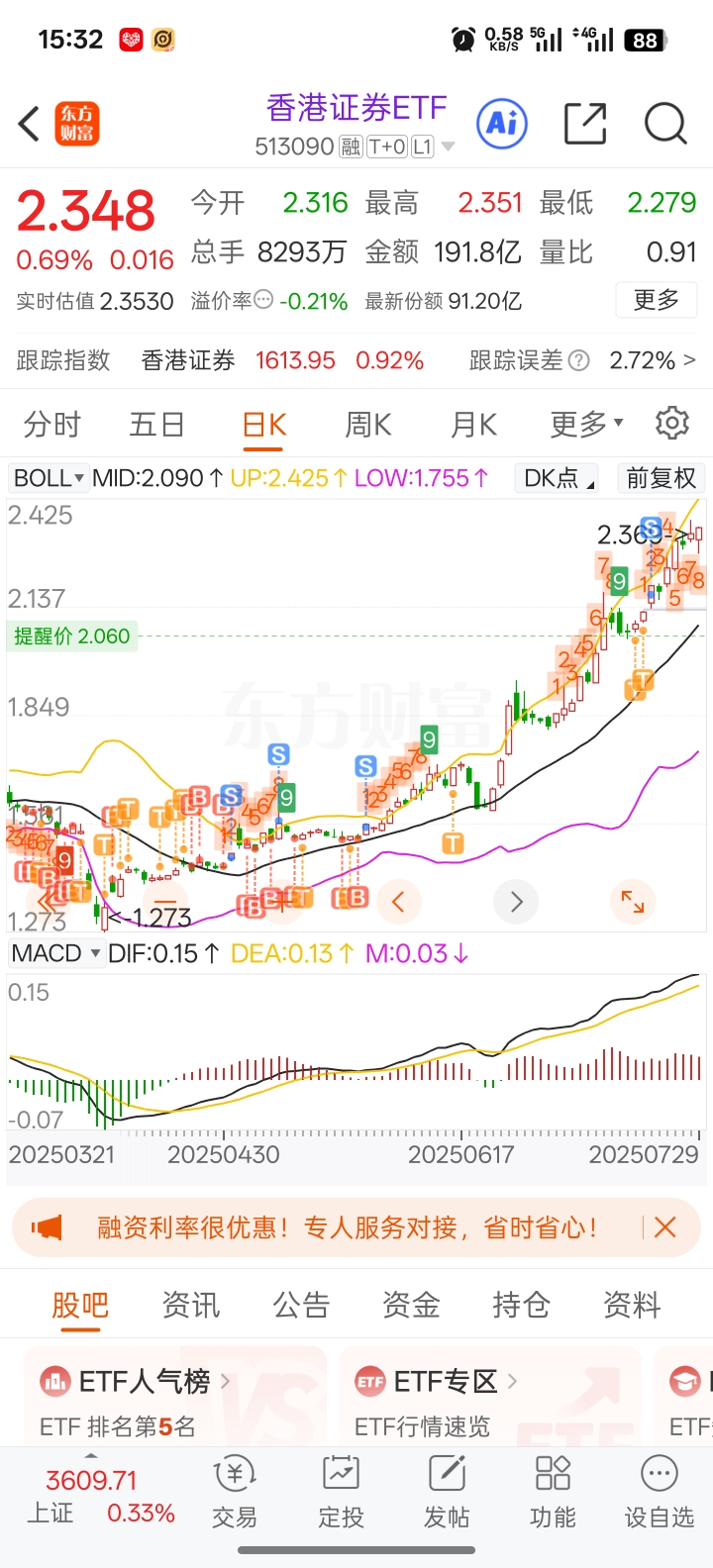Show previous candles with left arrow
The image size is (713, 1568).
coord(399,902)
